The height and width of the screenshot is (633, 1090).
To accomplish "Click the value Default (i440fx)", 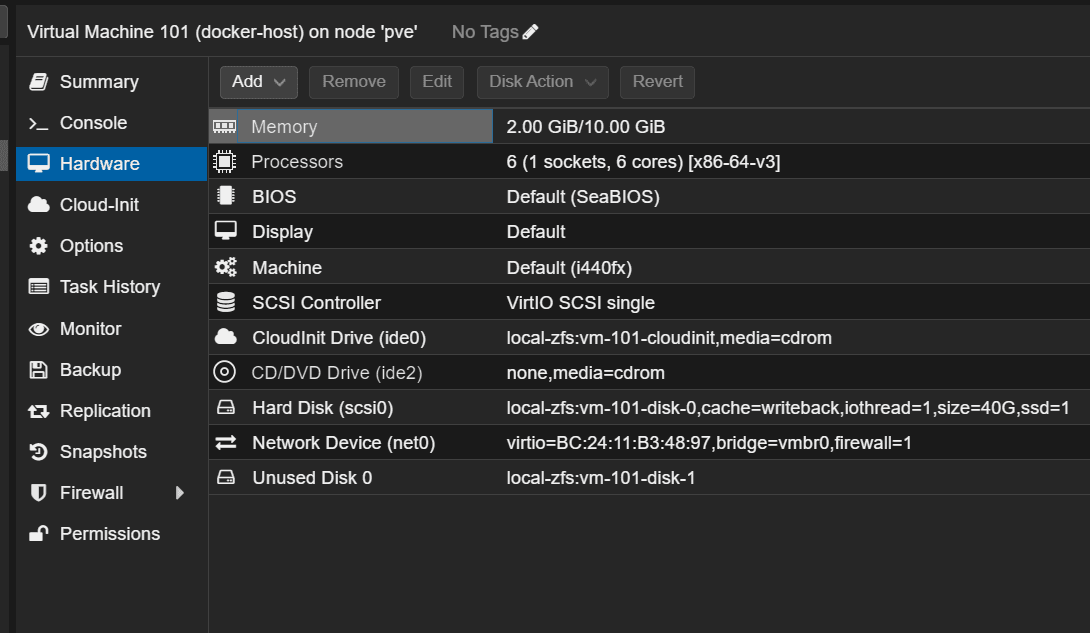I will pos(569,268).
